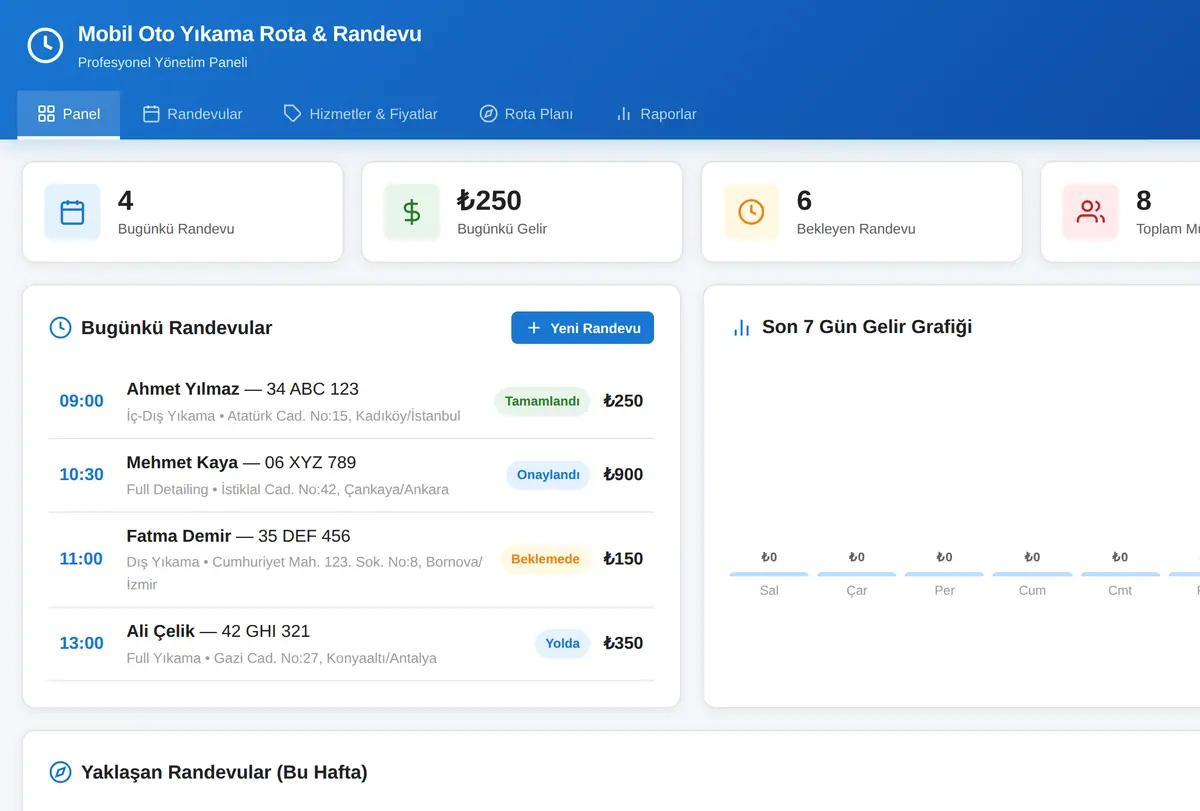Click the orange clock icon on Bekleyen Randevu card

point(751,212)
